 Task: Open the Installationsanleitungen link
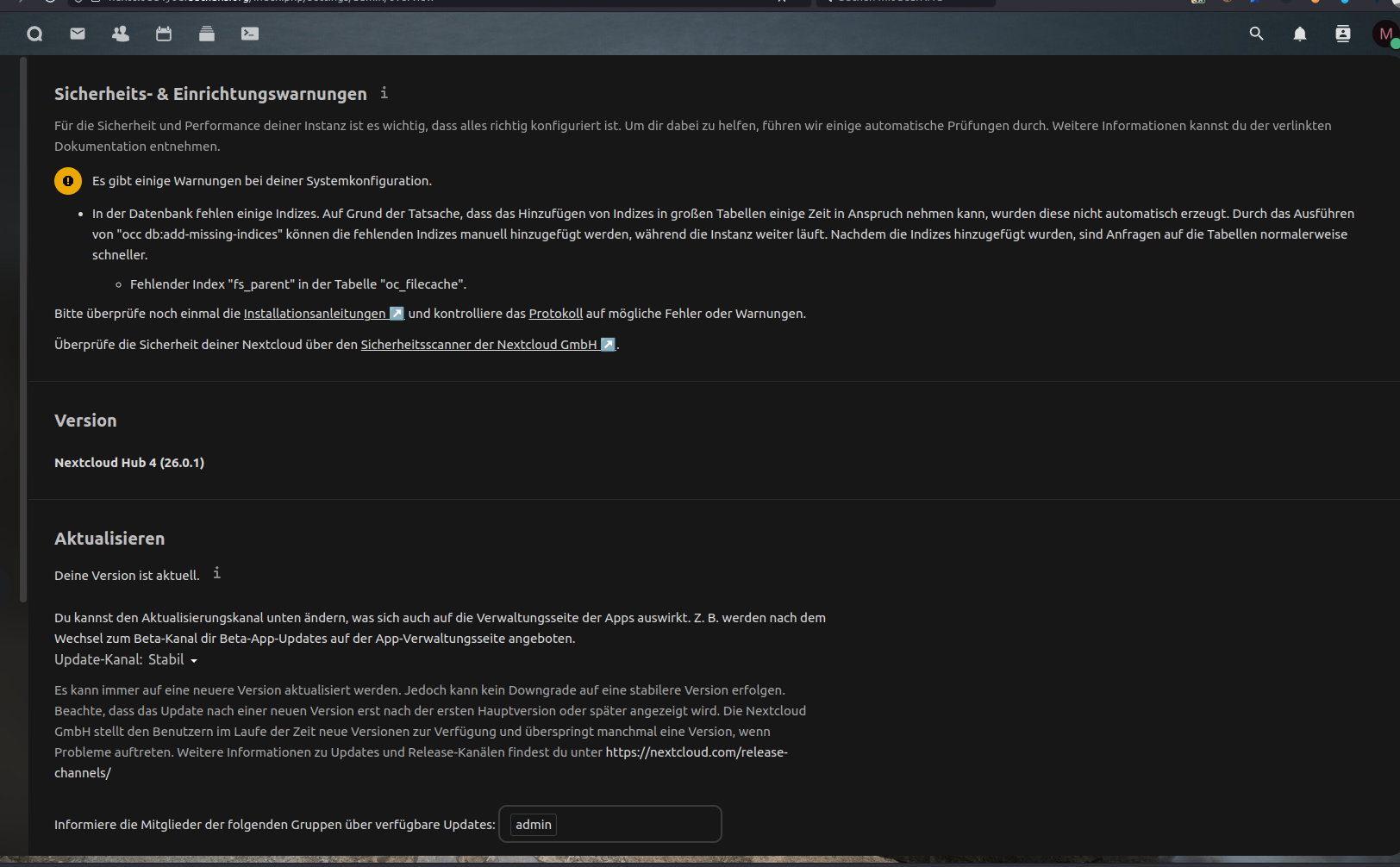tap(323, 314)
